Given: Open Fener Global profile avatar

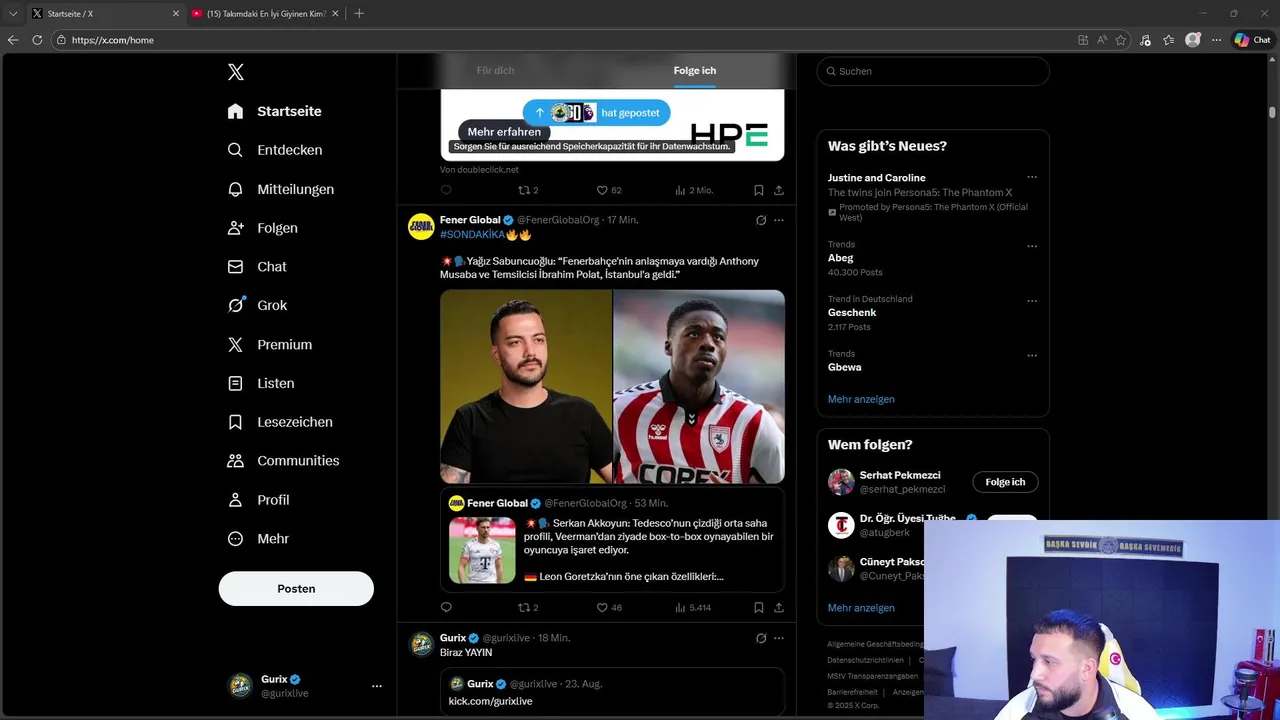Looking at the screenshot, I should coord(421,226).
